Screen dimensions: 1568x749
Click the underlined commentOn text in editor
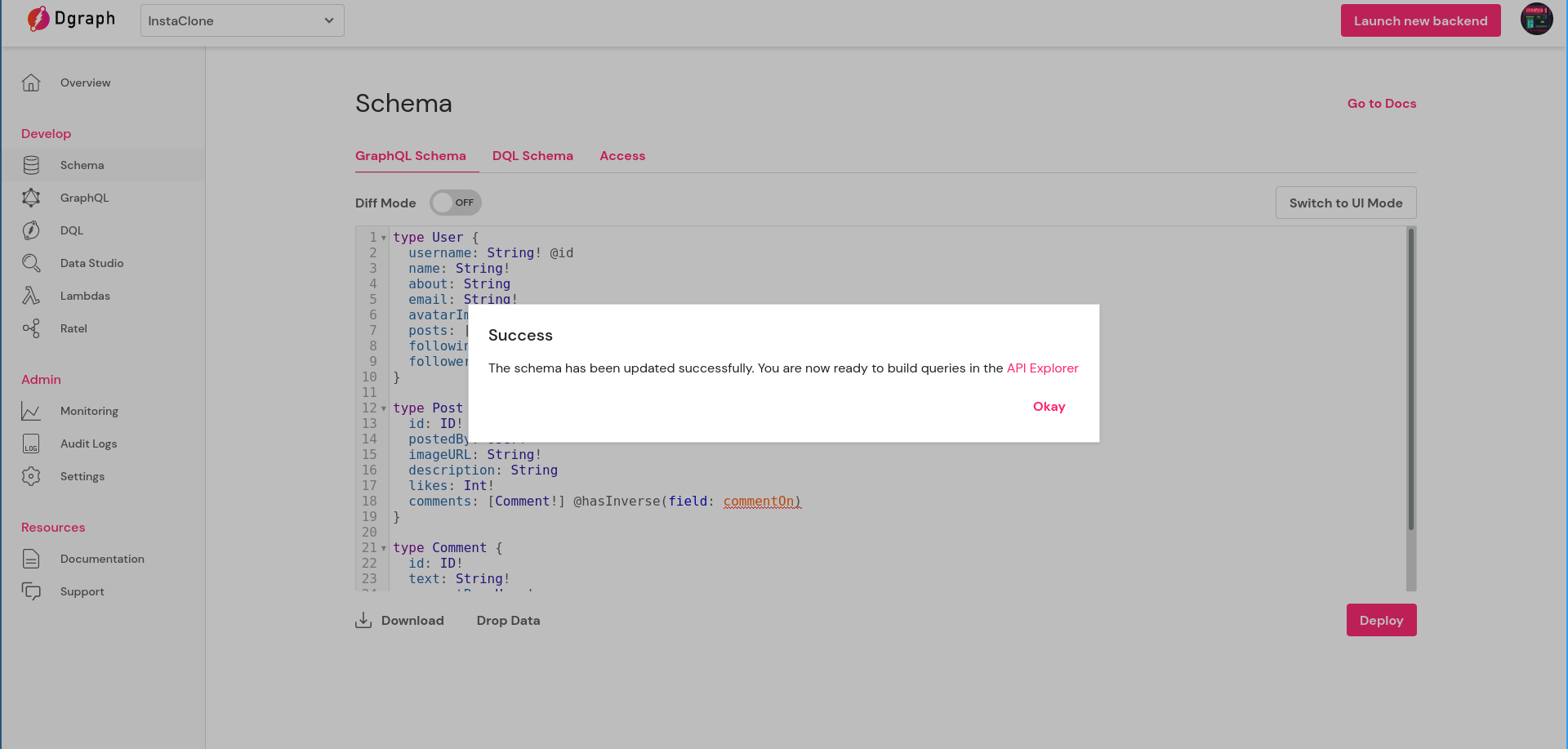762,502
